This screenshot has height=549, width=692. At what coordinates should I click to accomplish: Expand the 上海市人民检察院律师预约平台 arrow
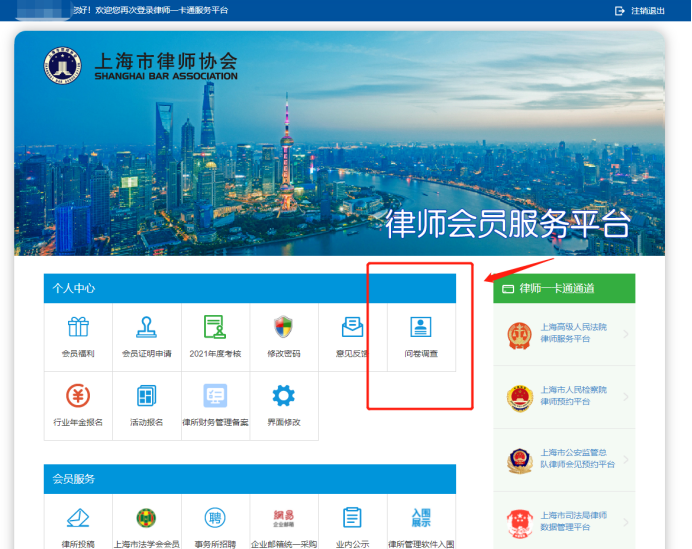(x=626, y=397)
